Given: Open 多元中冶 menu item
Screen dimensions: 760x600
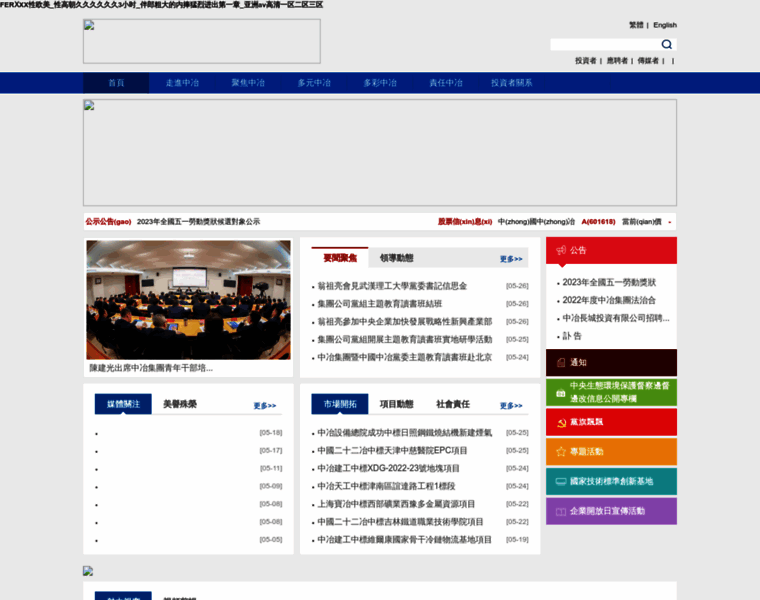Looking at the screenshot, I should coord(314,83).
